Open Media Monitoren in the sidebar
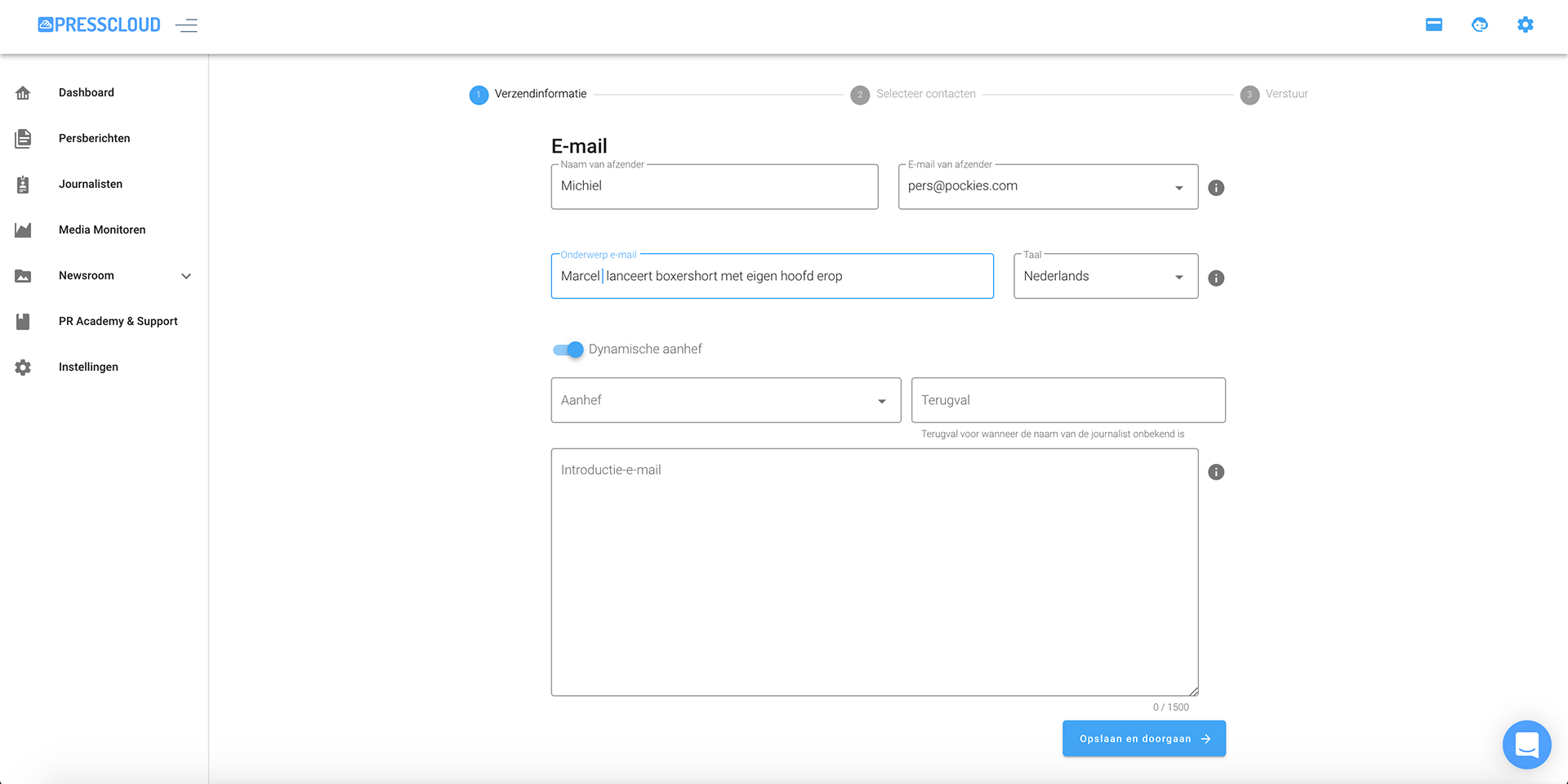This screenshot has height=784, width=1568. [101, 229]
